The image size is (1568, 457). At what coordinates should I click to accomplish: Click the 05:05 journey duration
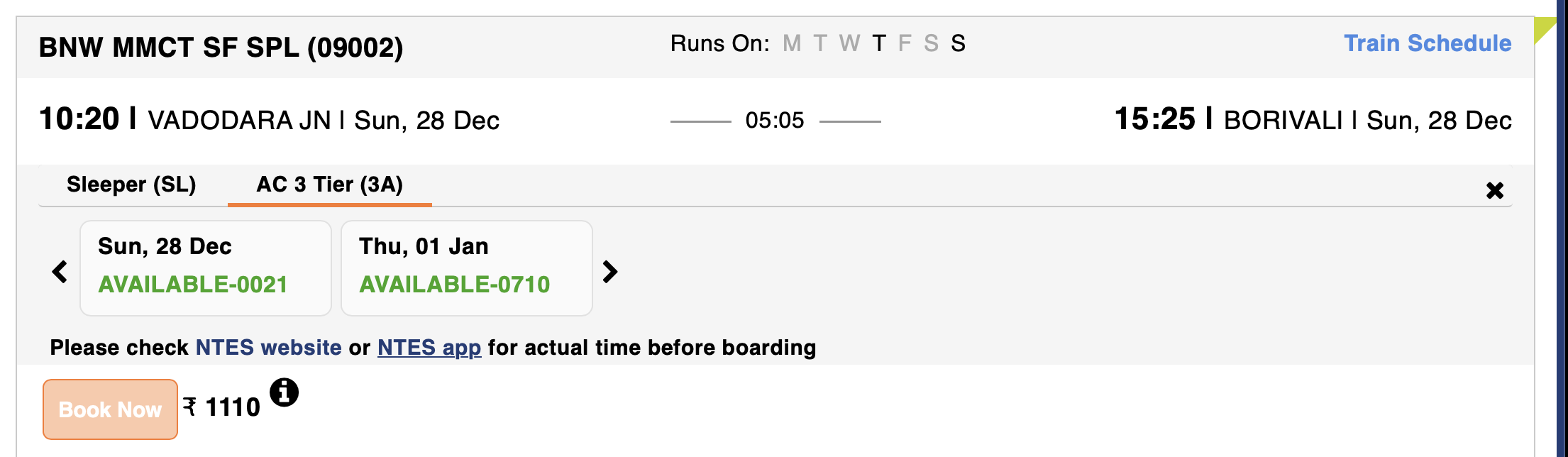(774, 121)
